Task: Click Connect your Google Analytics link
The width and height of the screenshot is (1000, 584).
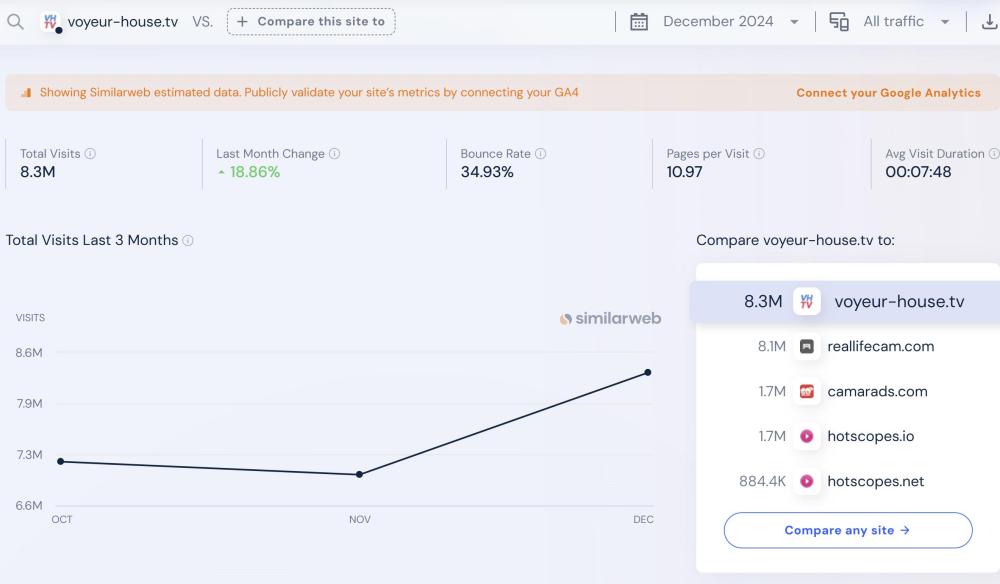Action: coord(888,93)
